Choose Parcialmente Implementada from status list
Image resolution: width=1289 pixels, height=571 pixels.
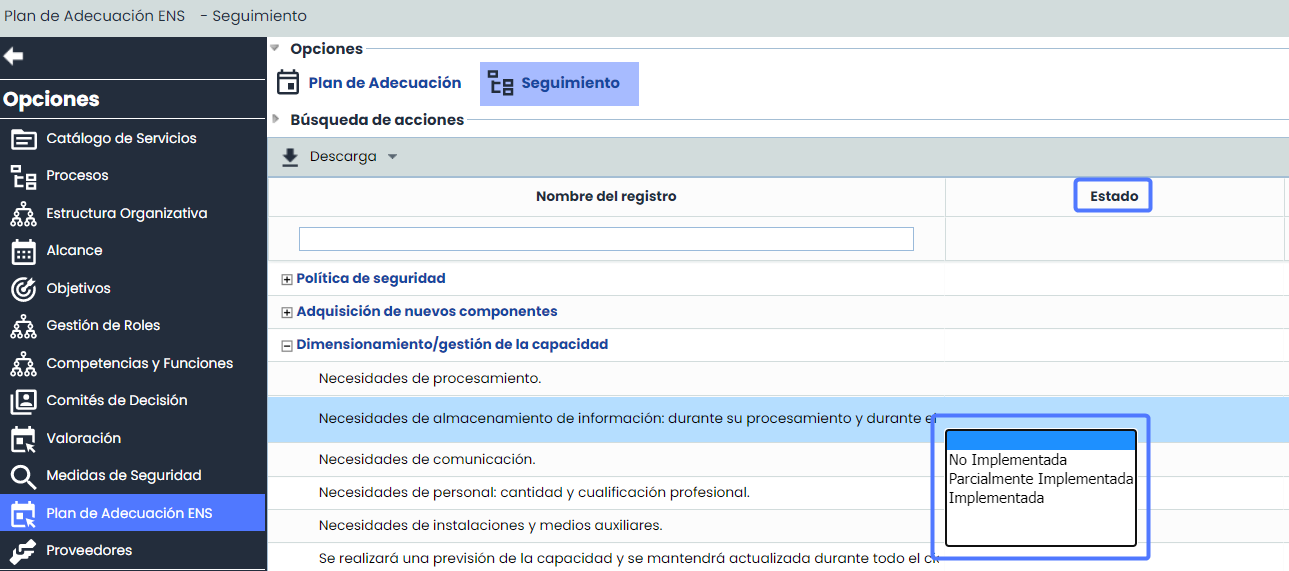tap(1040, 479)
